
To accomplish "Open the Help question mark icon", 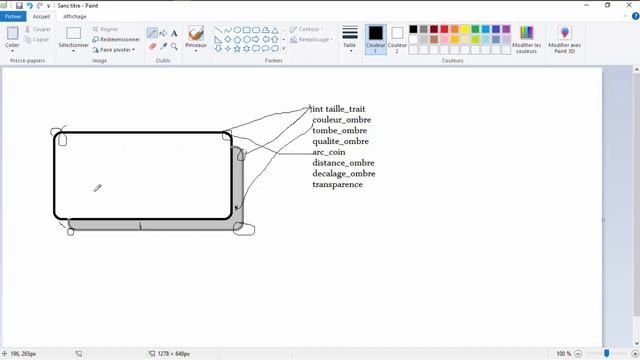I will (636, 16).
